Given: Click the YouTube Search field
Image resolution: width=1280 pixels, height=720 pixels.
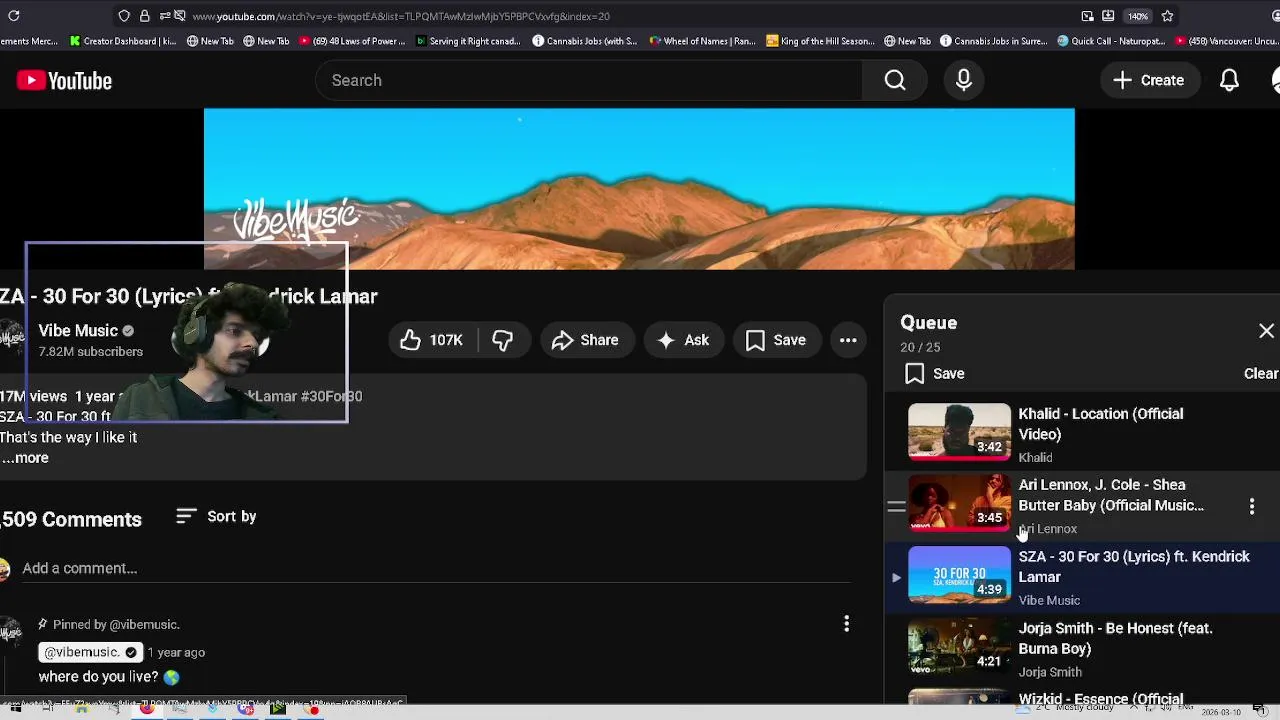Looking at the screenshot, I should point(589,80).
